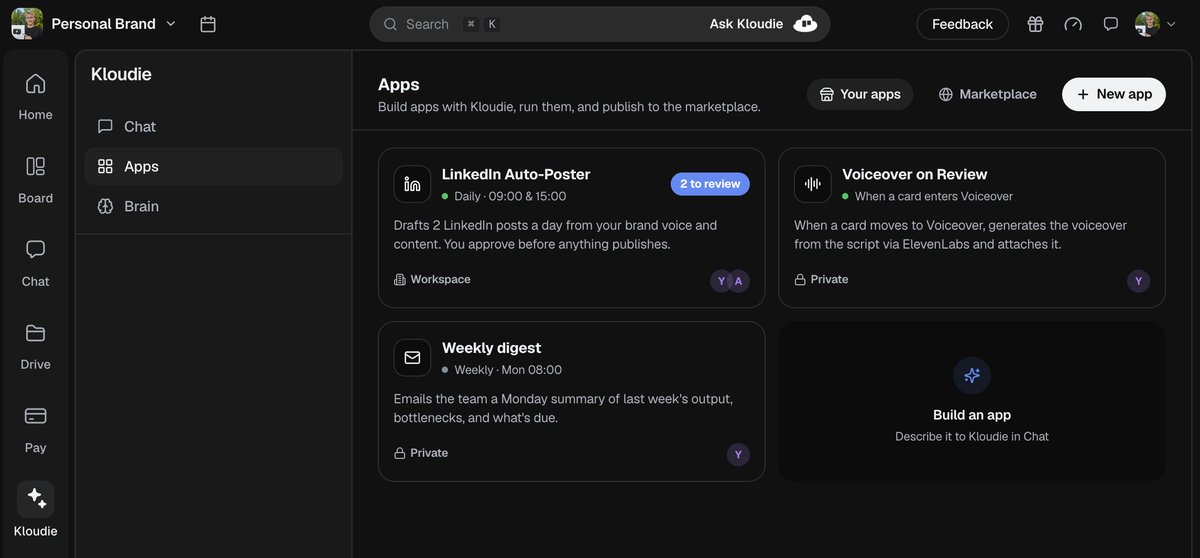This screenshot has width=1200, height=558.
Task: Open the Weekly digest title
Action: pos(491,348)
